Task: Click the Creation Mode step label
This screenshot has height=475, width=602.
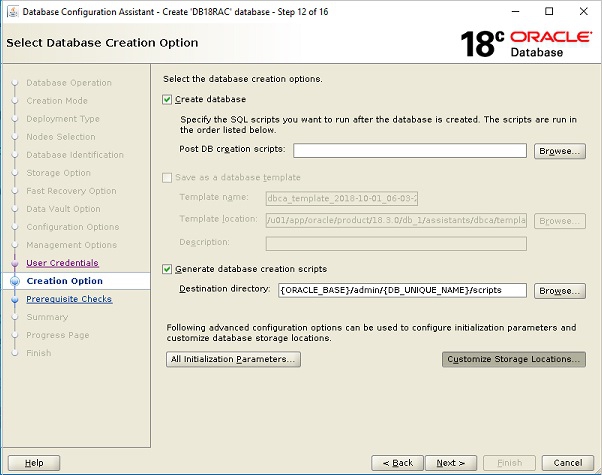Action: tap(57, 101)
